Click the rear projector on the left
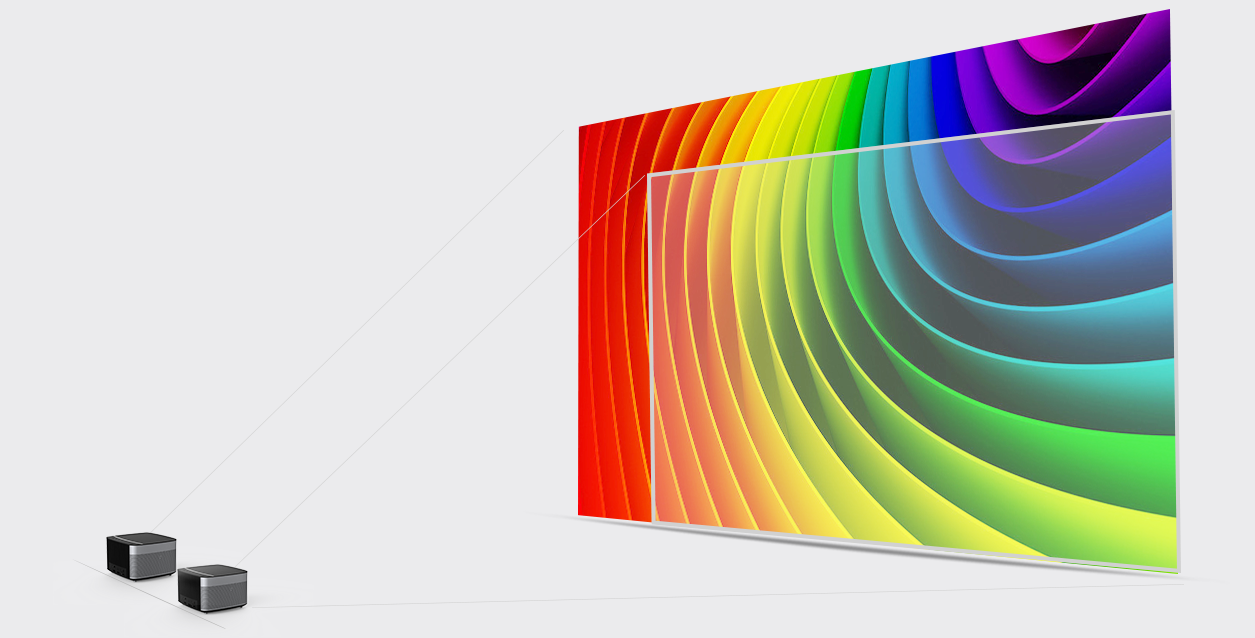1255x638 pixels. 141,555
